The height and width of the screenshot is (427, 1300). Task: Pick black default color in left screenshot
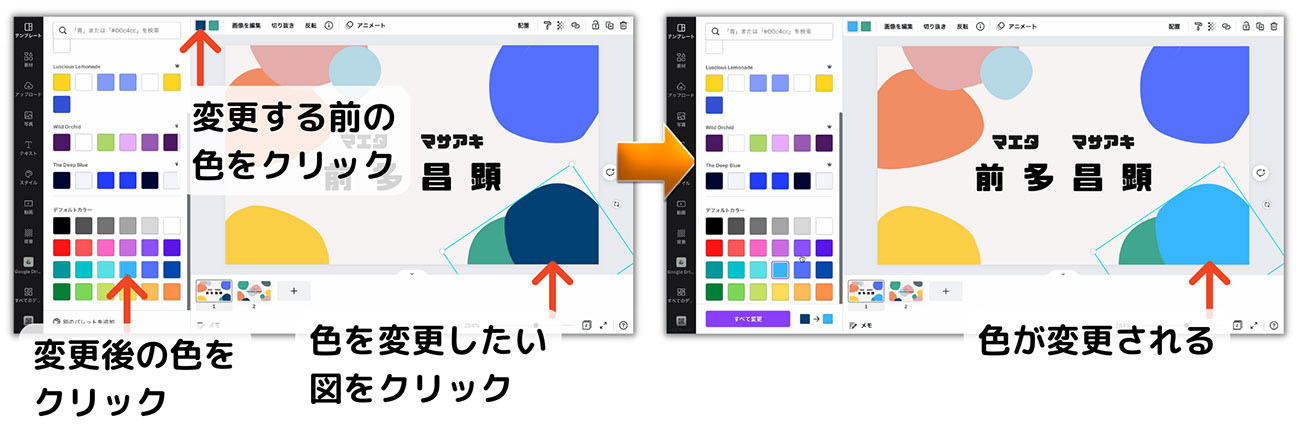(62, 226)
